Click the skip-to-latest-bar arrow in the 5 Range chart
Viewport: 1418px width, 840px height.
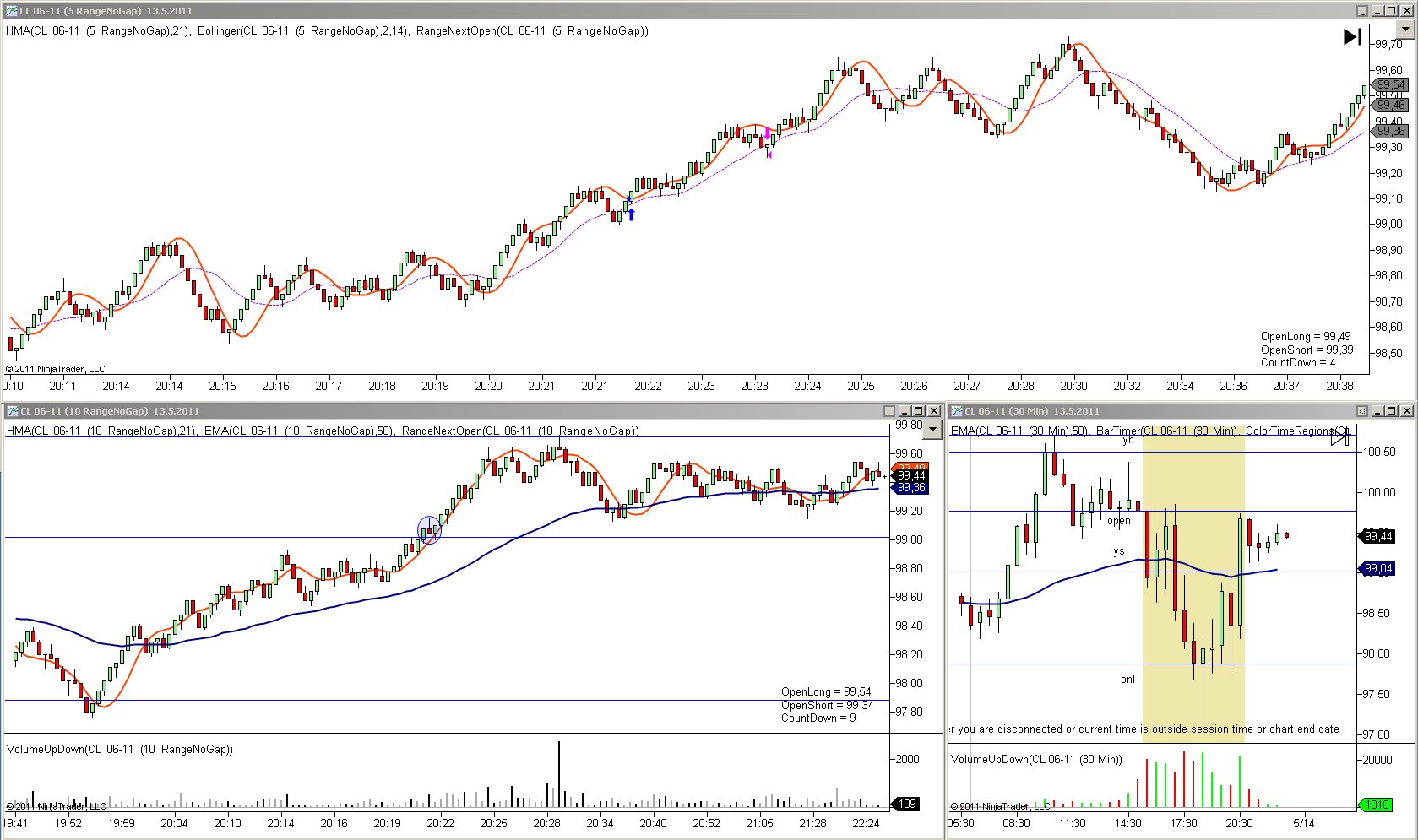point(1352,36)
